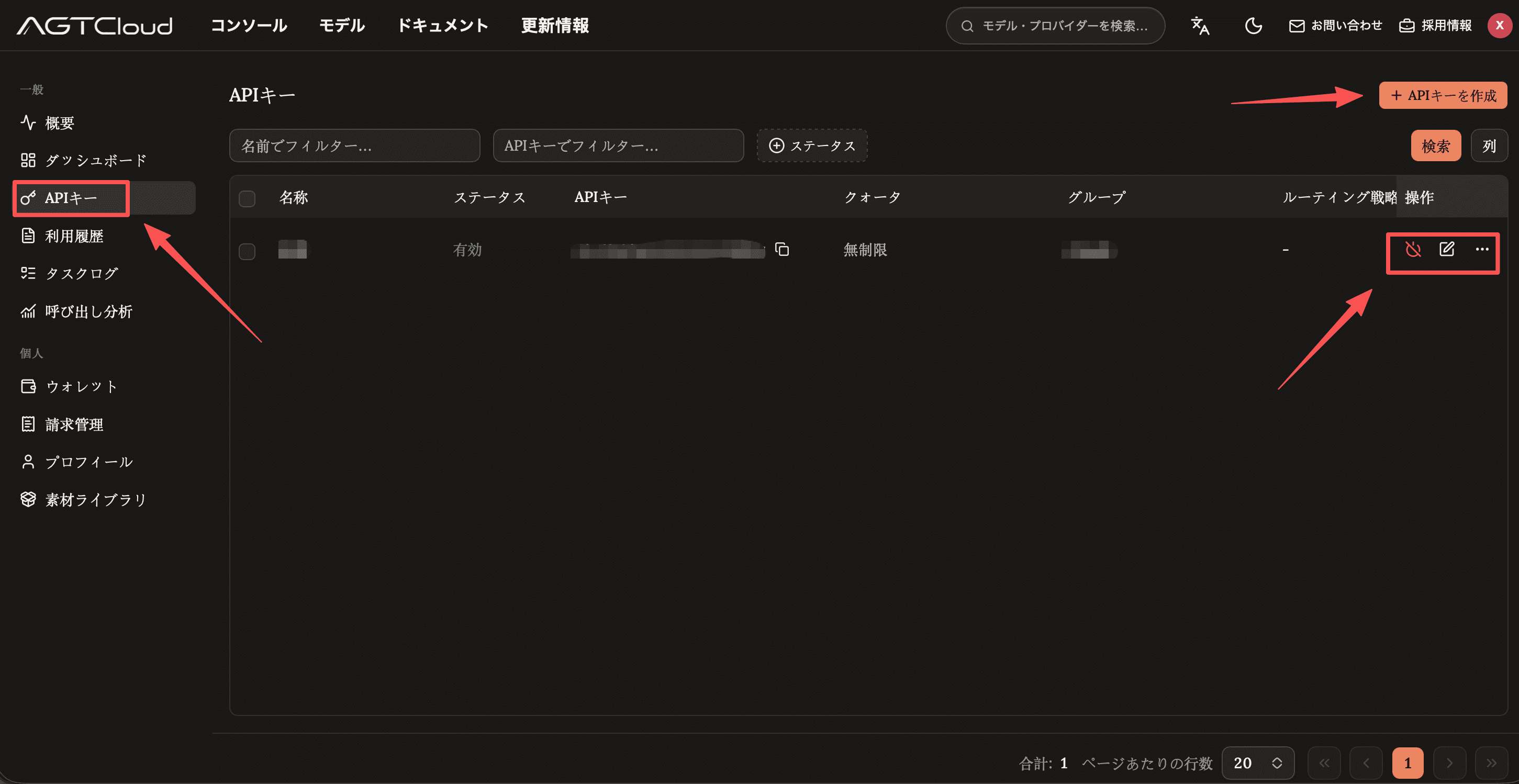
Task: Open rows-per-page 20 dropdown
Action: click(1258, 763)
